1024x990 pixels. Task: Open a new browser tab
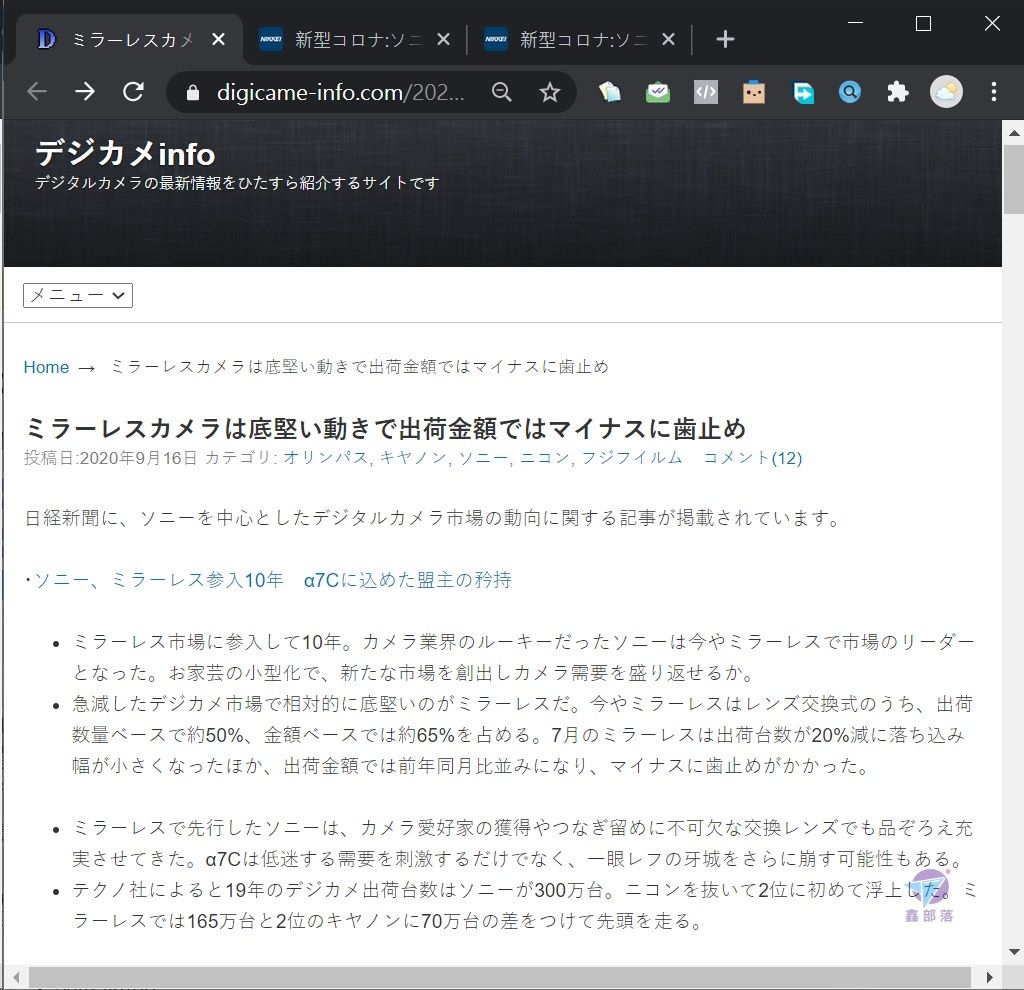point(725,39)
